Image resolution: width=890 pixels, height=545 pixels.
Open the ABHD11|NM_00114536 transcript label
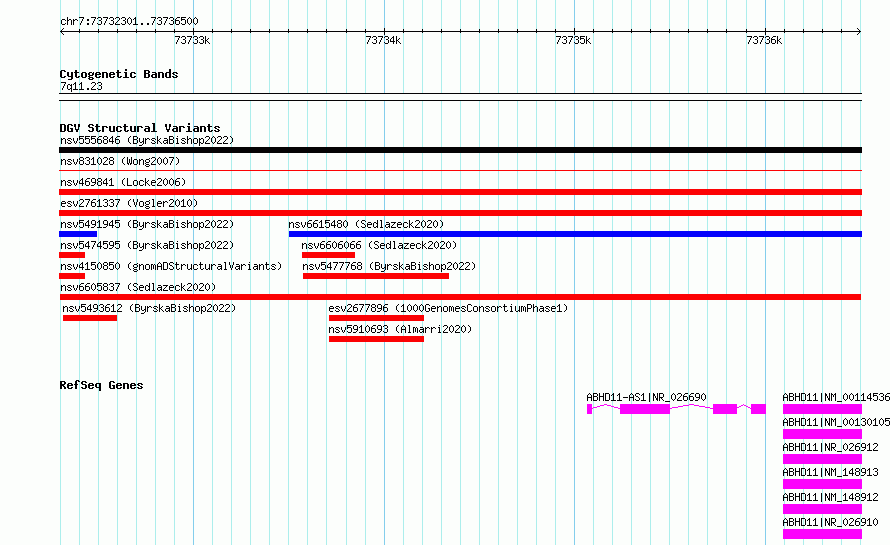pos(836,397)
